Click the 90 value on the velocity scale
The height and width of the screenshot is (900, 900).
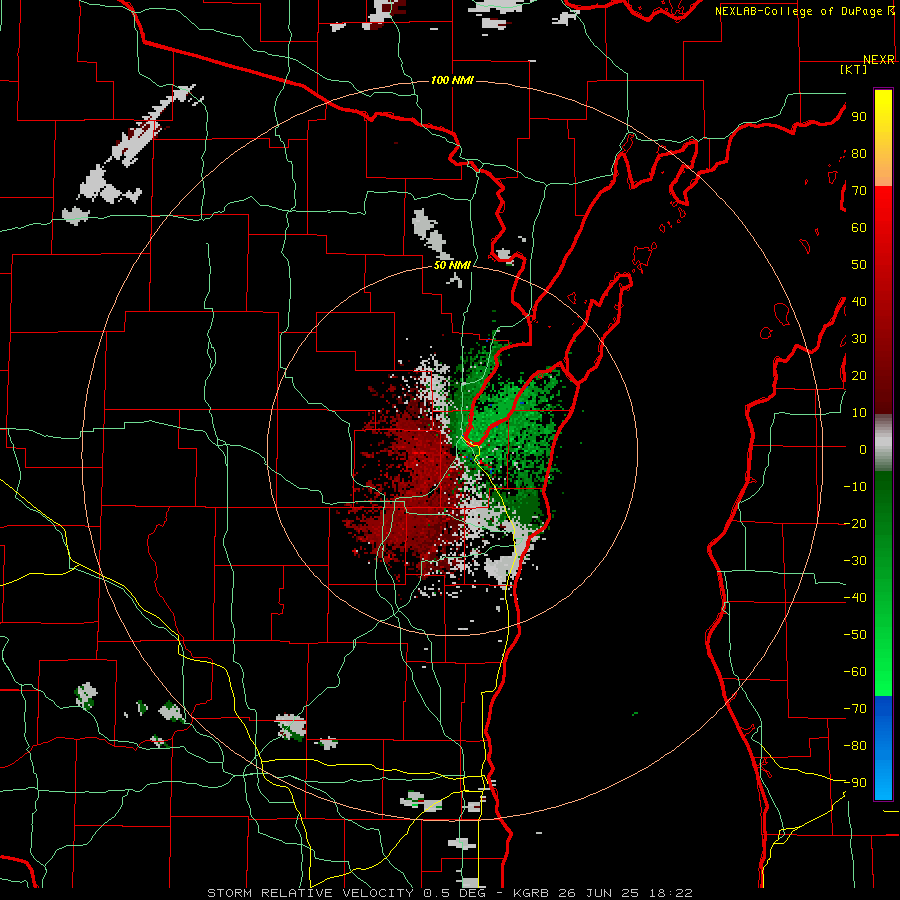click(x=859, y=117)
